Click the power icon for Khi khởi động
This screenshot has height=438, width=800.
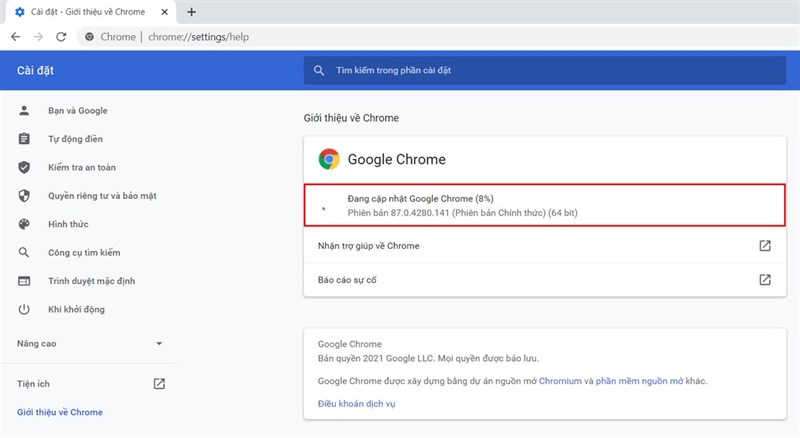coord(24,309)
